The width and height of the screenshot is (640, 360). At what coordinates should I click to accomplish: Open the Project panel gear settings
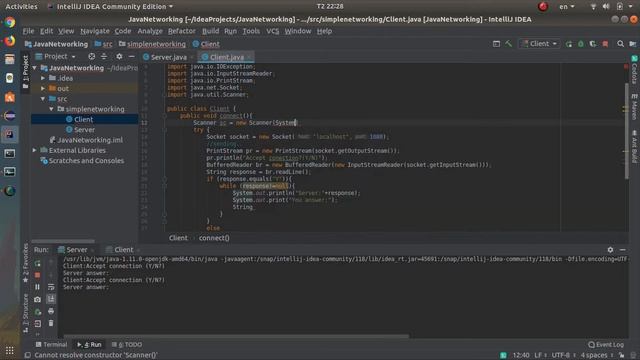pyautogui.click(x=119, y=56)
